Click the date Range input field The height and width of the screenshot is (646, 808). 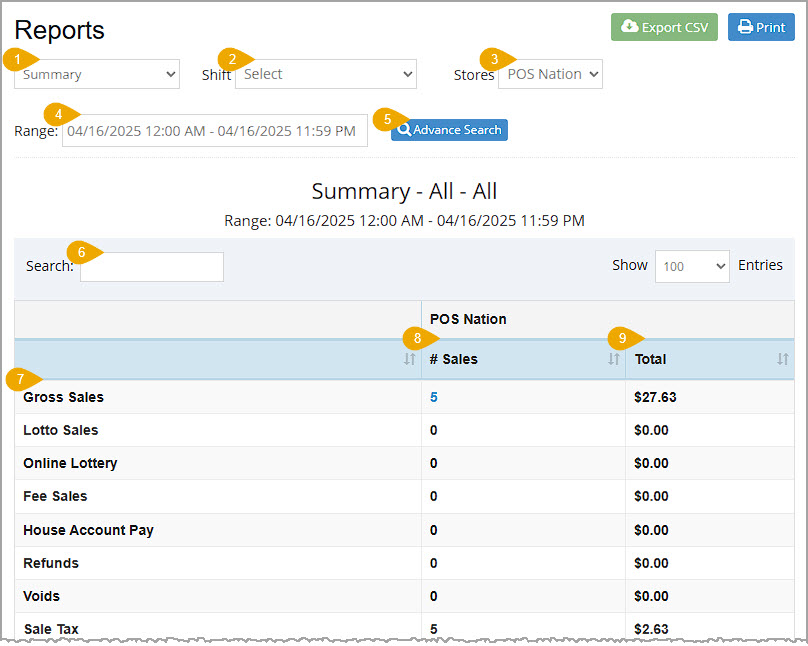click(x=214, y=131)
